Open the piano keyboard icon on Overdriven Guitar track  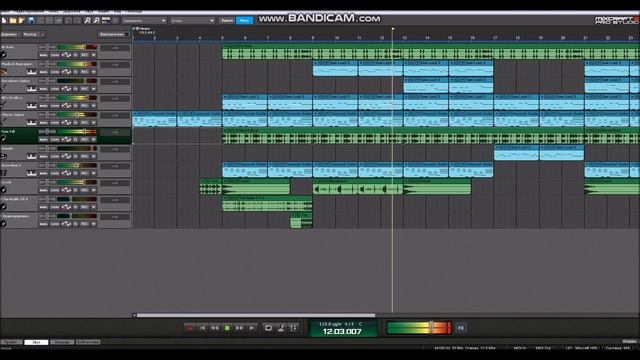pos(31,89)
